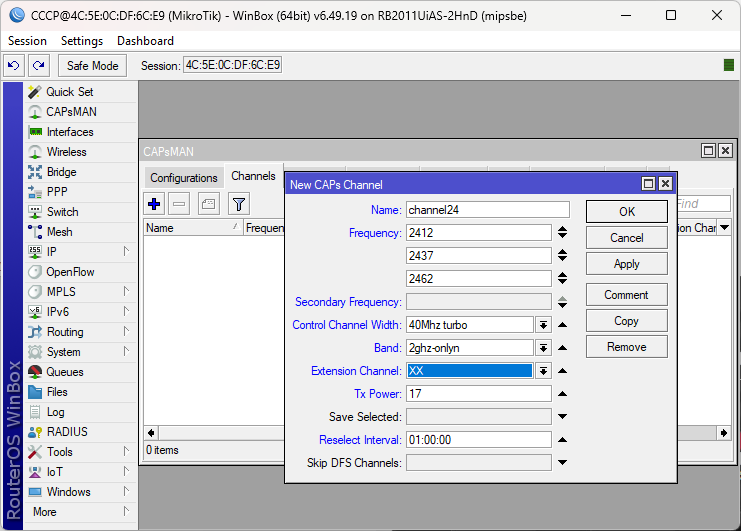Open the Dashboard menu

tap(145, 41)
